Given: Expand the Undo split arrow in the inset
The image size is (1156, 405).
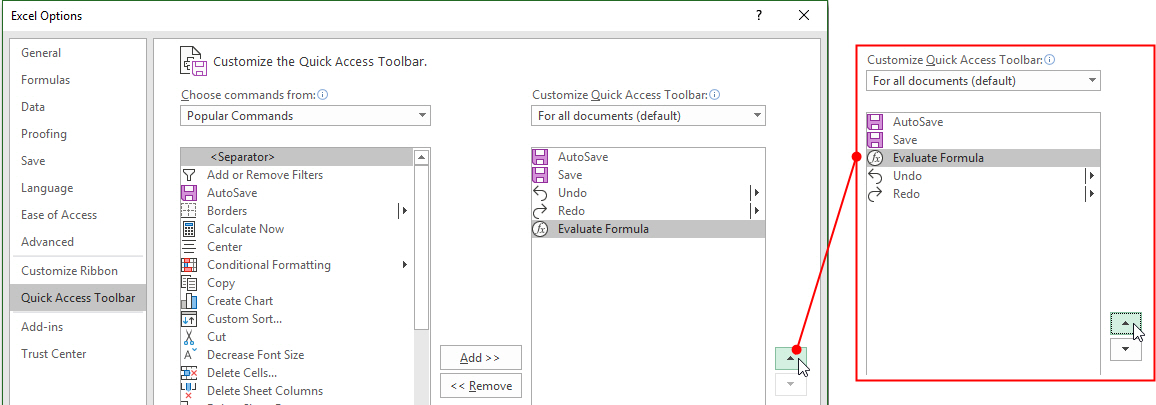Looking at the screenshot, I should point(1090,176).
